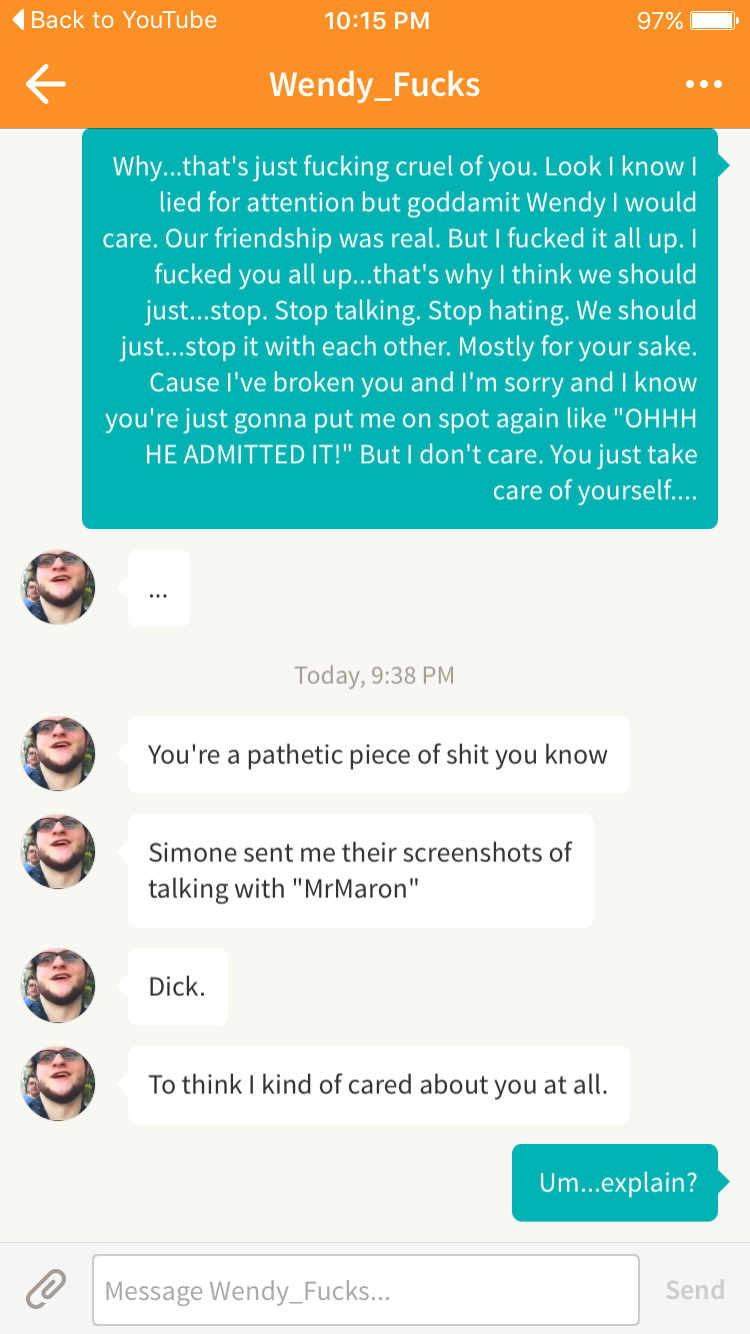Tap the paperclip attachment icon

(46, 1289)
